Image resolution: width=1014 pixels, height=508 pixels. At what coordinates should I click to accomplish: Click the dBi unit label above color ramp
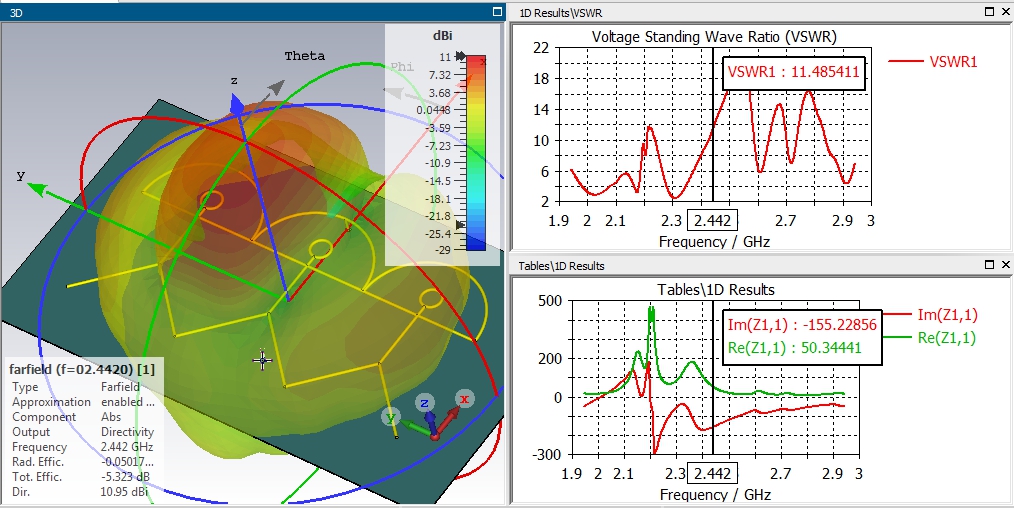point(442,36)
